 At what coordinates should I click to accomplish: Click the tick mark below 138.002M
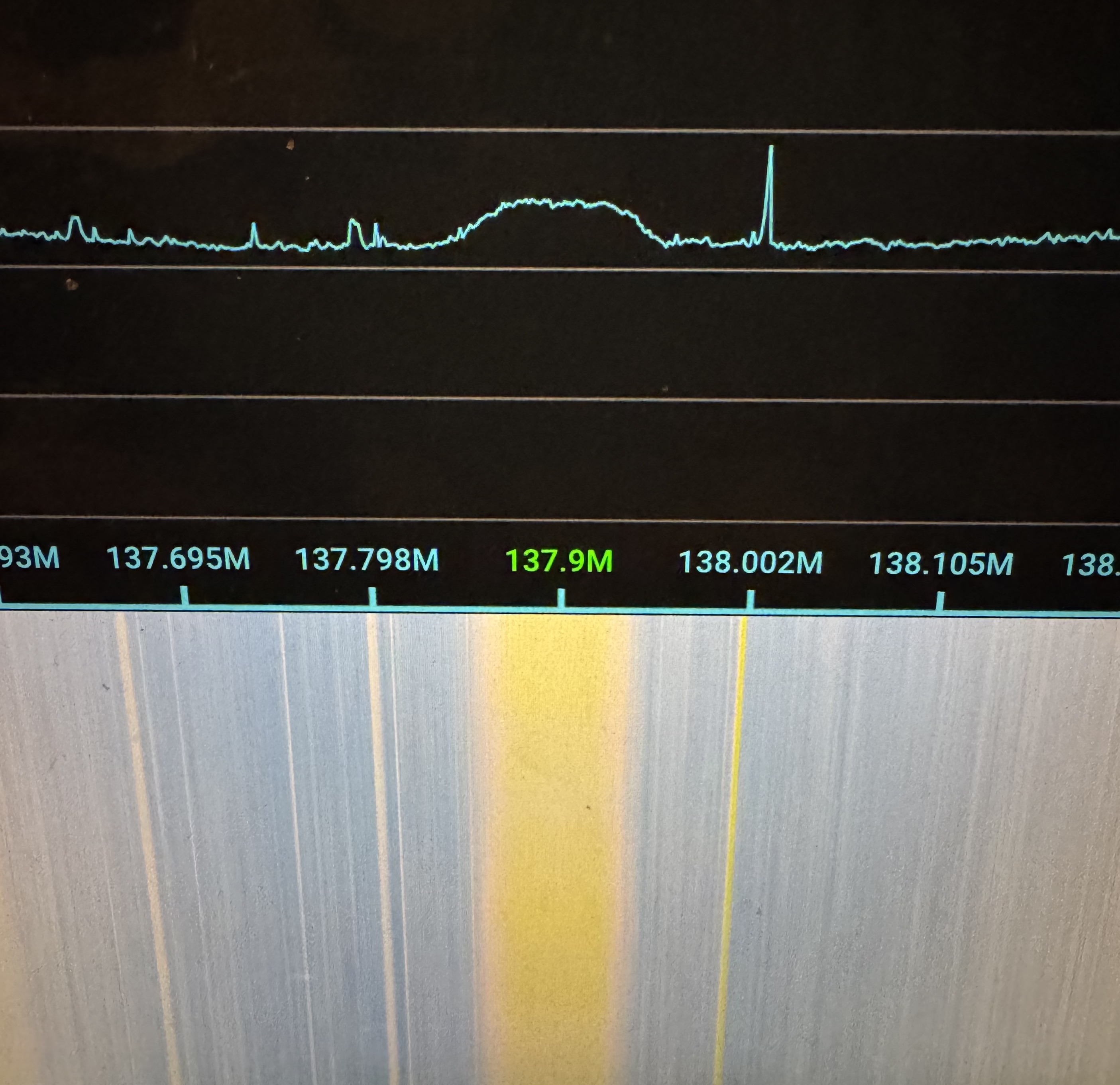point(750,600)
